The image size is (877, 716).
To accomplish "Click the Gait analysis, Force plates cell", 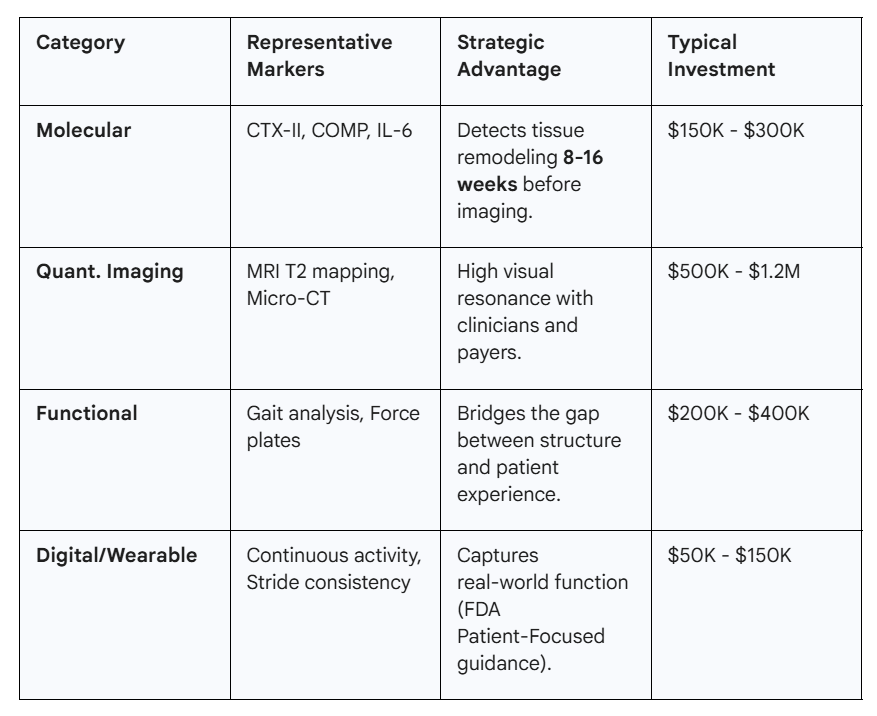I will click(x=335, y=426).
